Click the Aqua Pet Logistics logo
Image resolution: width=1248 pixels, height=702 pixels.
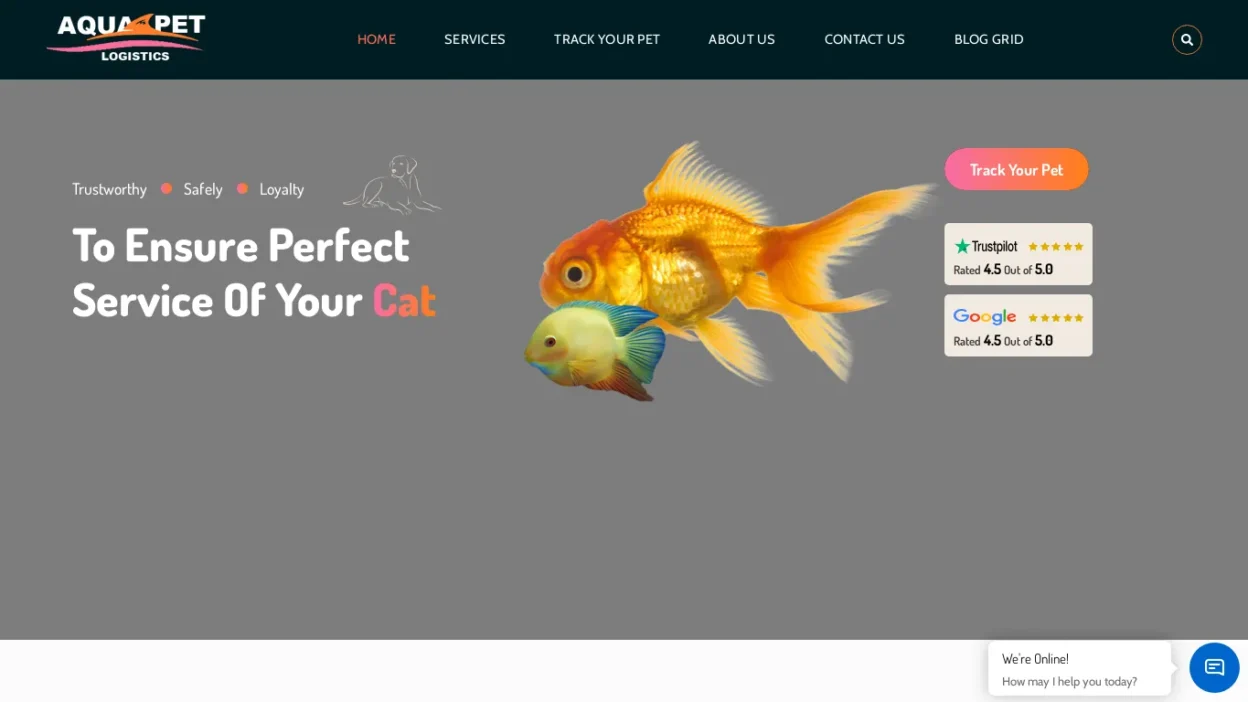tap(126, 38)
